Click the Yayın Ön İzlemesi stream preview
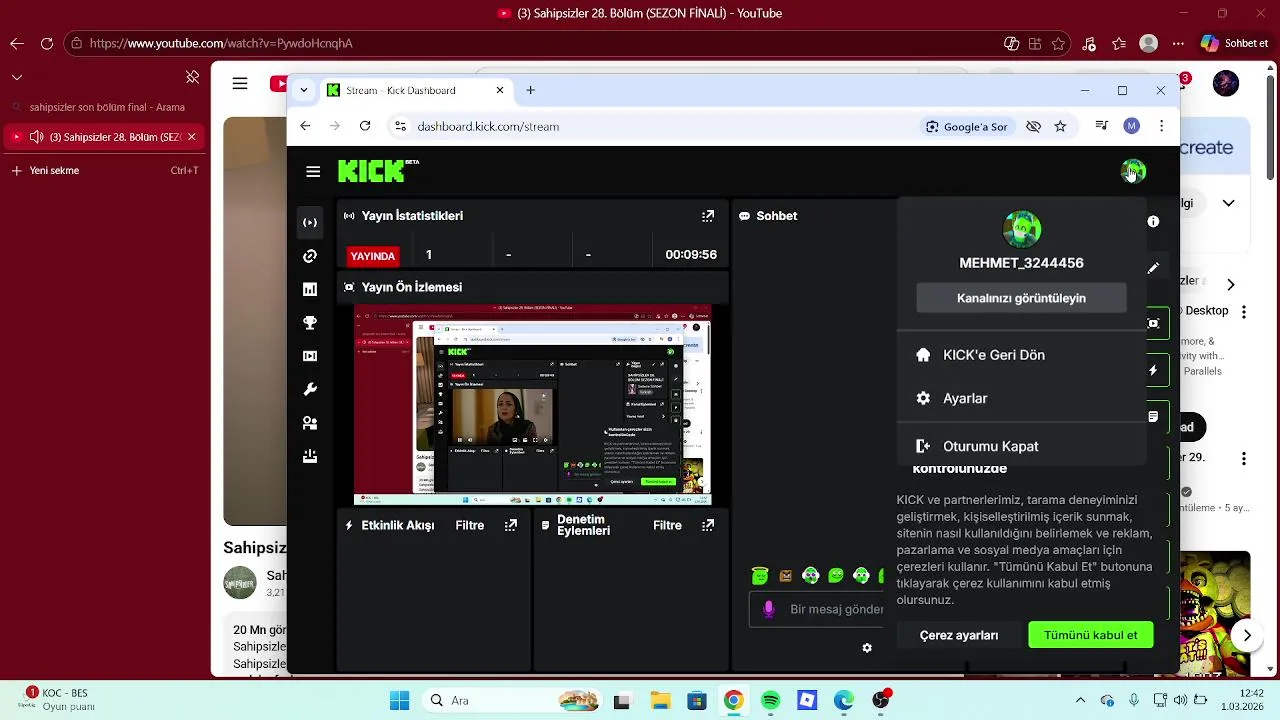This screenshot has width=1280, height=720. pos(532,405)
